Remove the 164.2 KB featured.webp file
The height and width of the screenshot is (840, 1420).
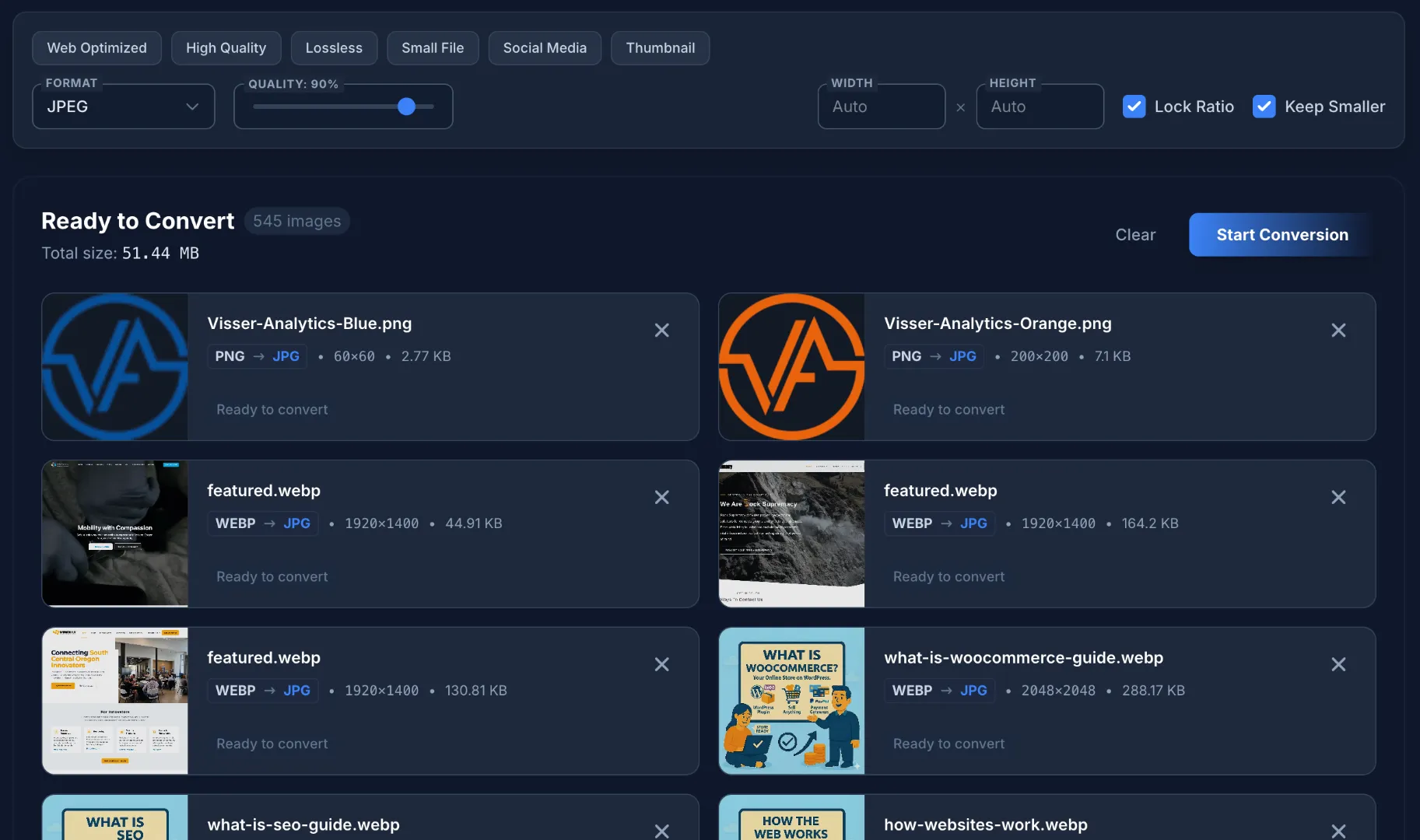coord(1338,497)
